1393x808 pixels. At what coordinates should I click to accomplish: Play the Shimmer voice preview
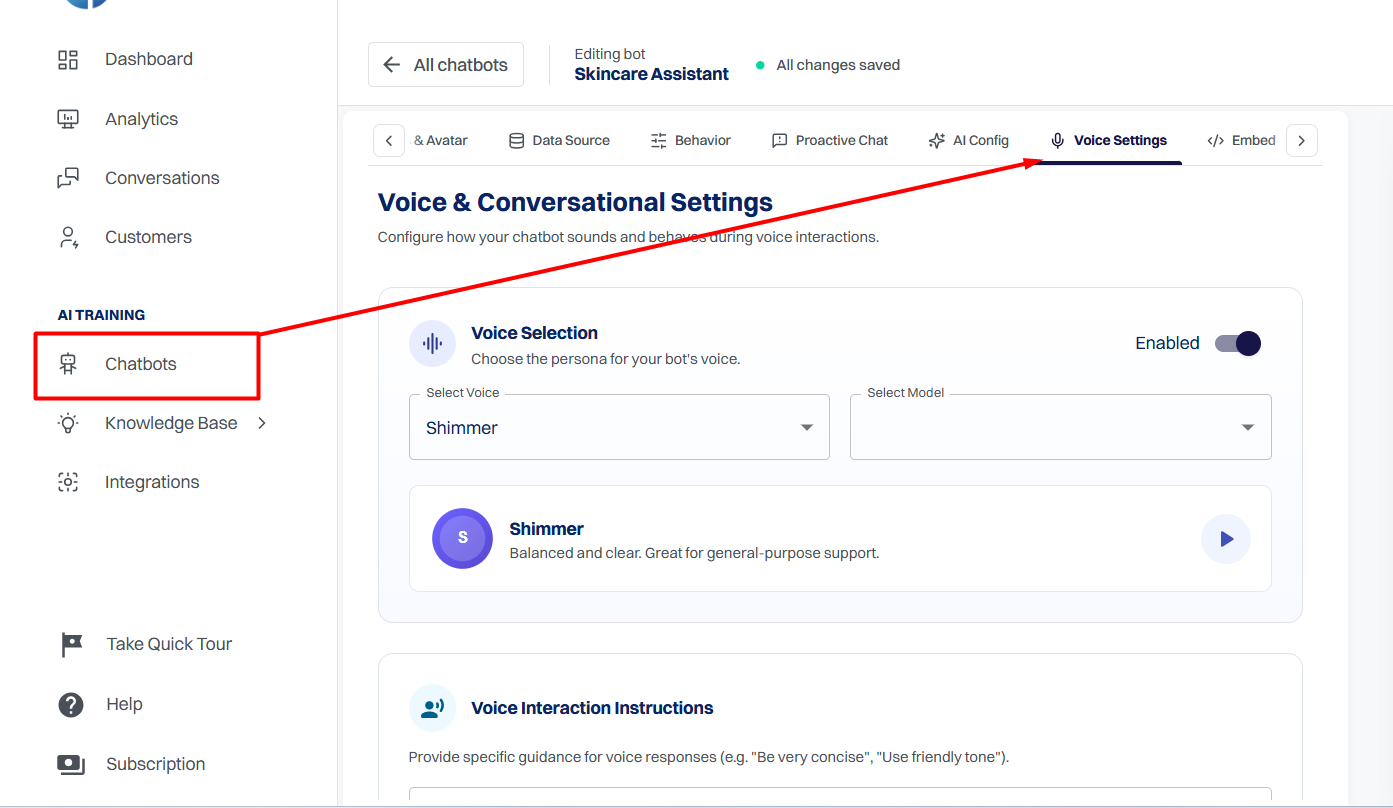click(x=1226, y=539)
